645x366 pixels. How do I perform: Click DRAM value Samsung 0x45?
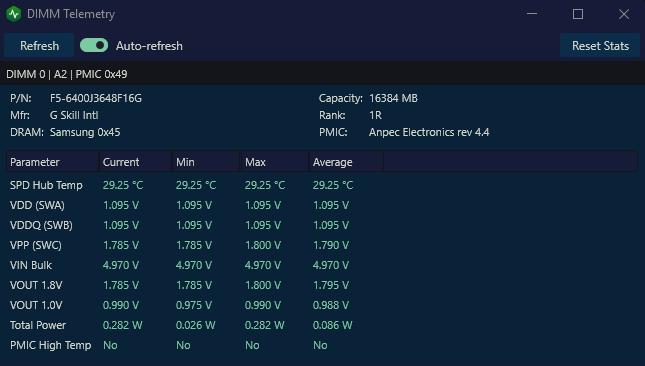(85, 132)
